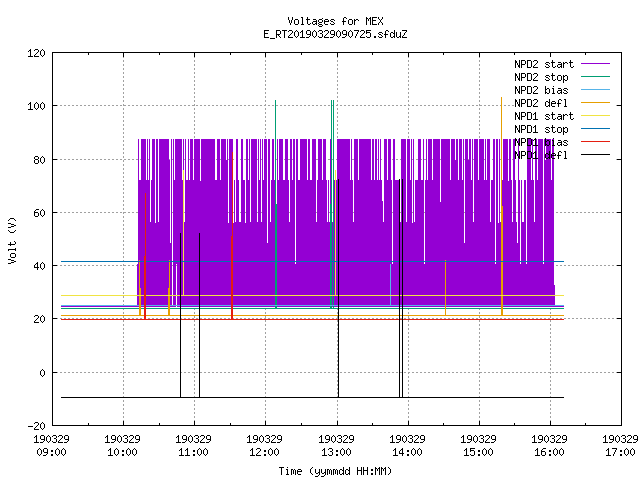Select the "NPD2 start" legend label
640x480 pixels.
[x=544, y=64]
